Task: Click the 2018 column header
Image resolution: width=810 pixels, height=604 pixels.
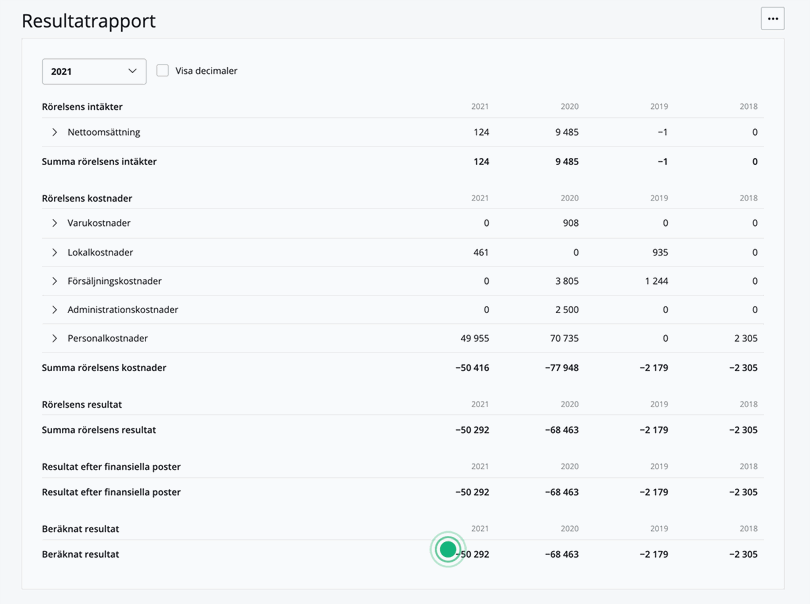Action: pos(747,106)
